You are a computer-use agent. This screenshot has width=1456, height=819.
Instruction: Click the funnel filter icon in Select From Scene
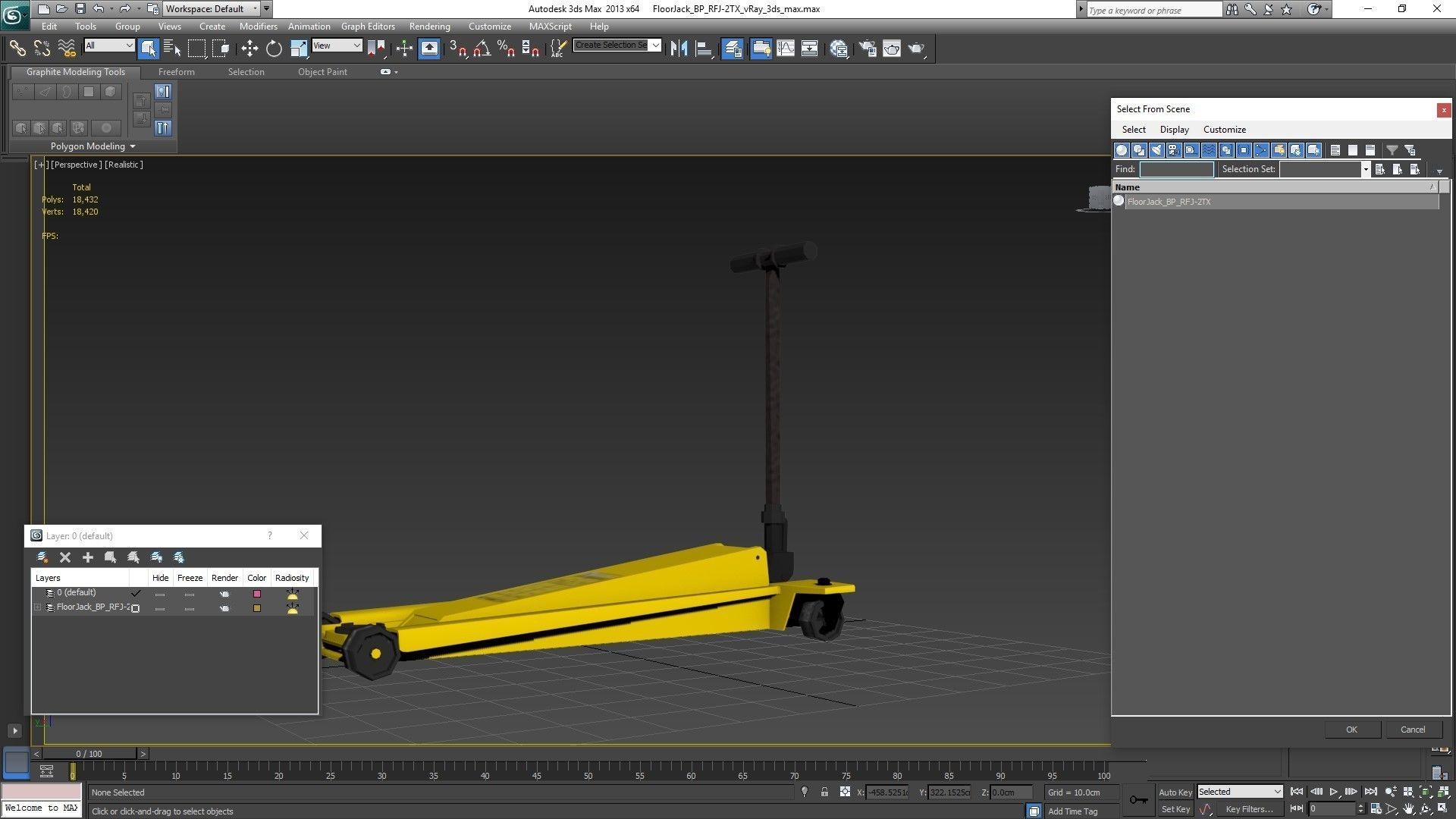coord(1392,150)
